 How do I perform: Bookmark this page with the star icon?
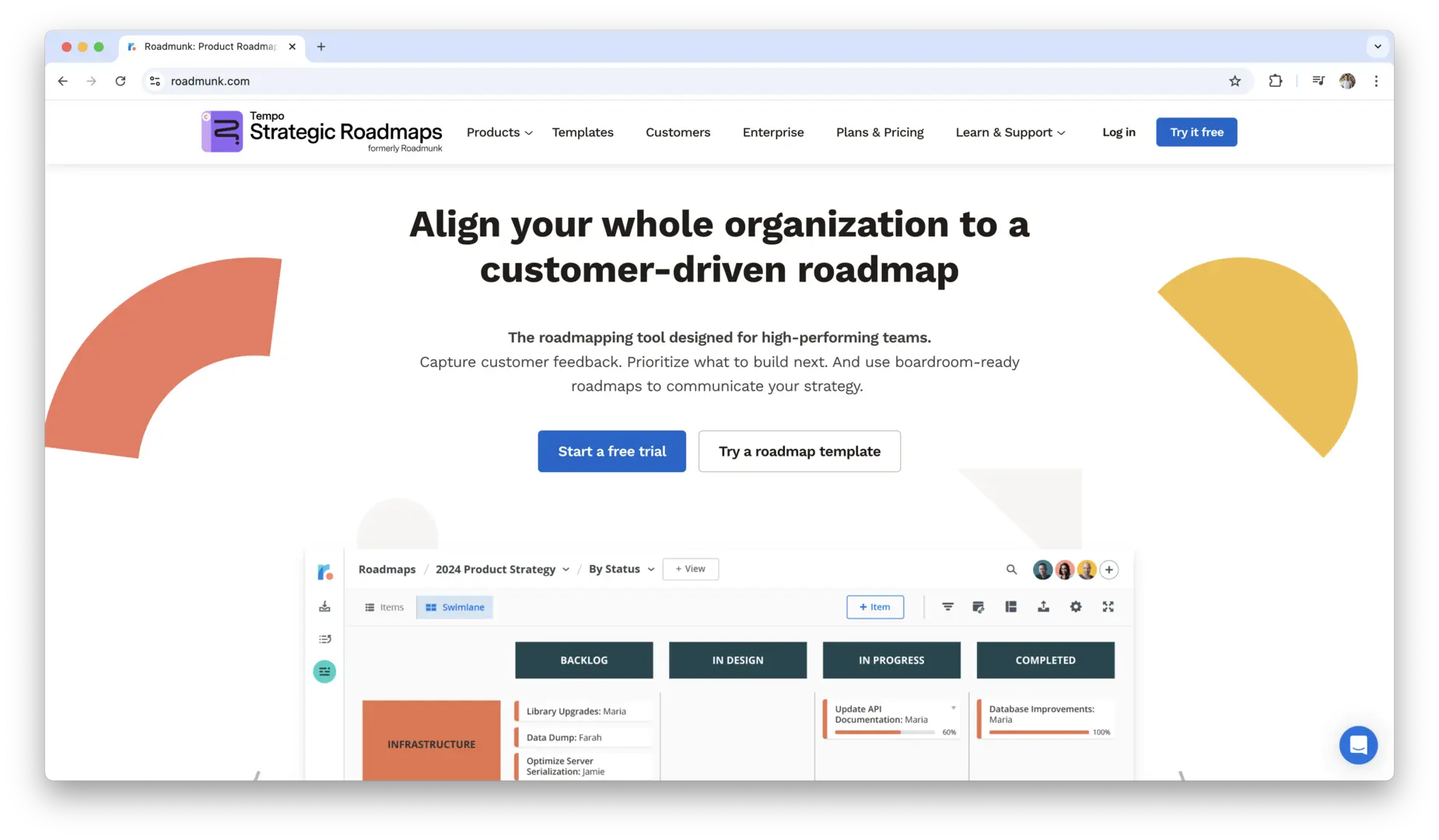[1234, 81]
